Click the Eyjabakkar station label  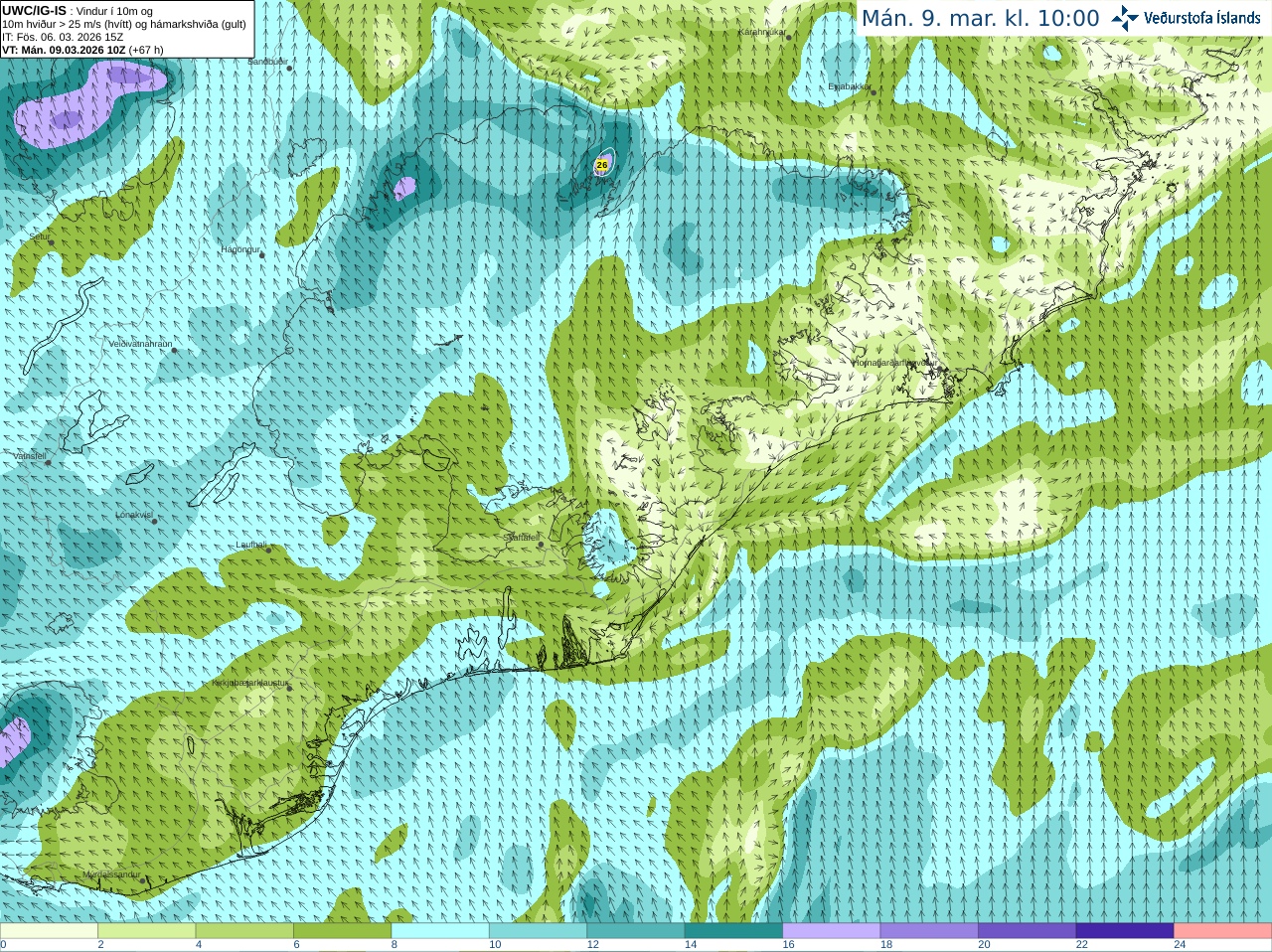(x=850, y=86)
